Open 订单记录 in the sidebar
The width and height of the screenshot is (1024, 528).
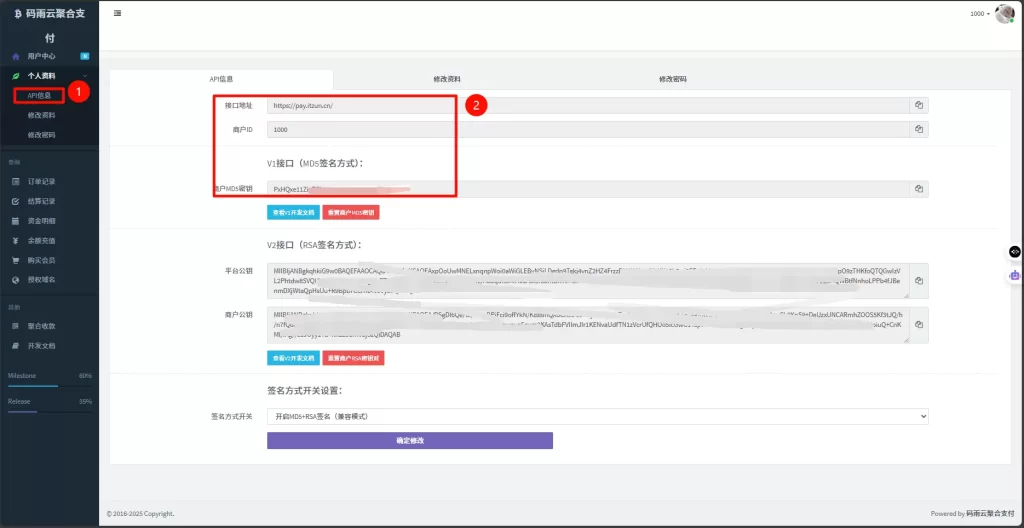[x=41, y=181]
